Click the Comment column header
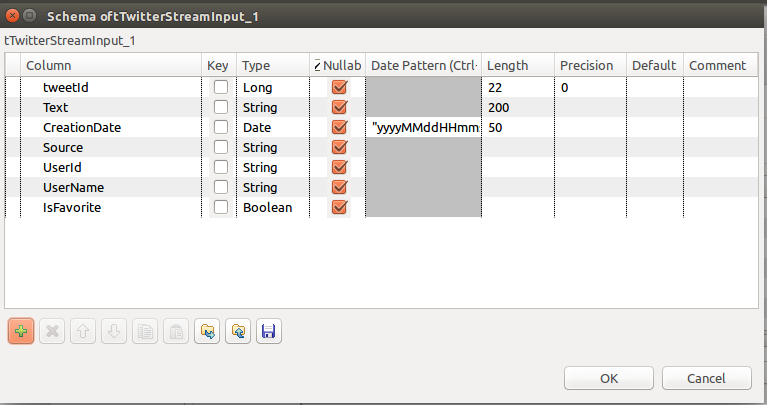This screenshot has height=405, width=767. pyautogui.click(x=721, y=65)
